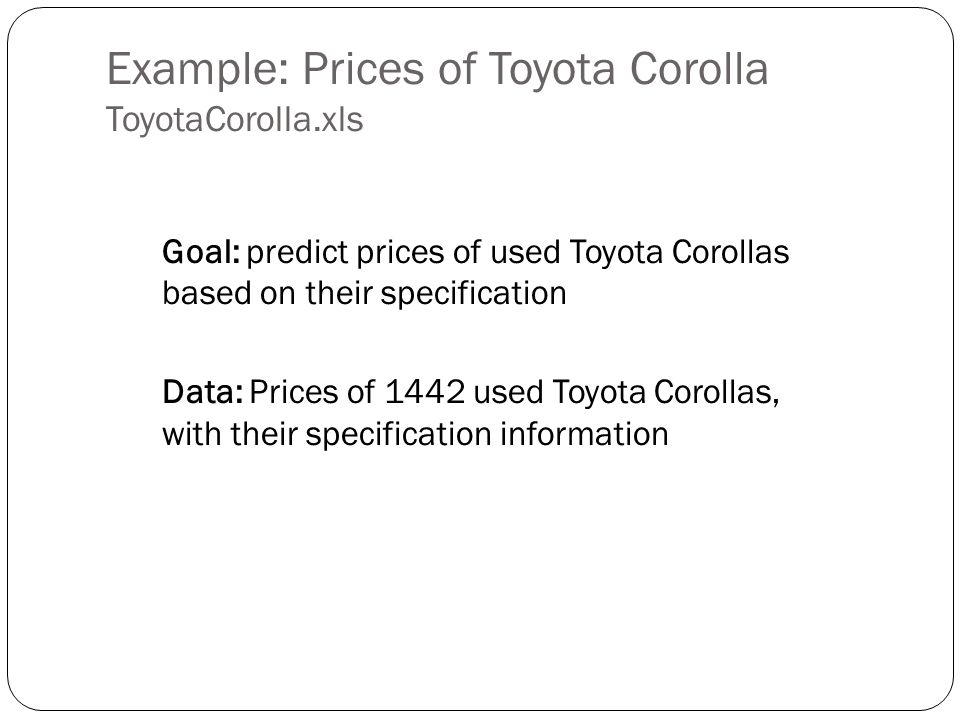Click the word 'used' in the Data line
This screenshot has height=720, width=960.
(508, 392)
